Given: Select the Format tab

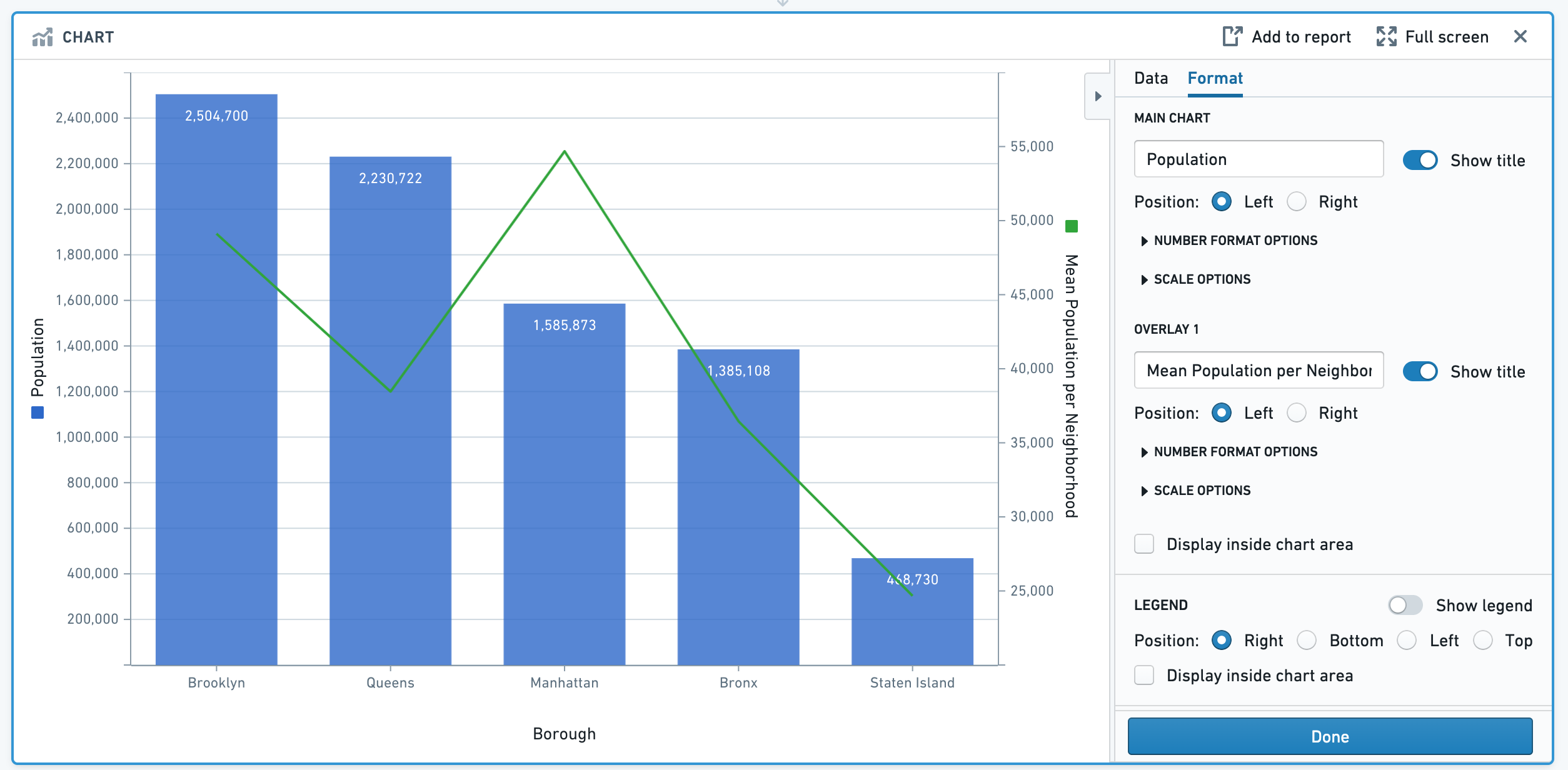Looking at the screenshot, I should [x=1215, y=78].
